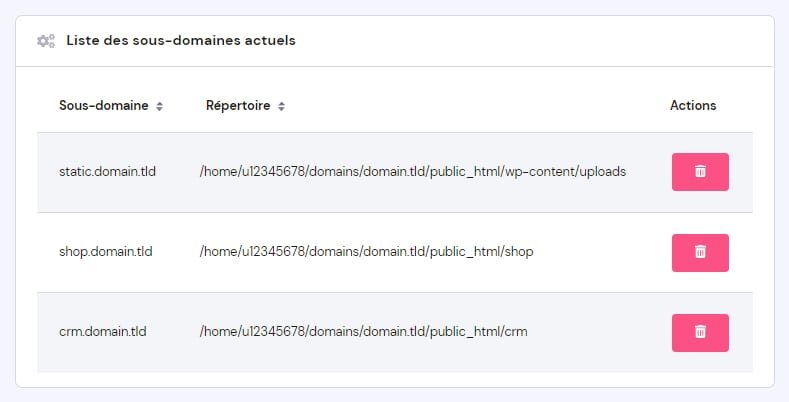Click the descending sort arrow for Sous-domaine

(x=160, y=109)
